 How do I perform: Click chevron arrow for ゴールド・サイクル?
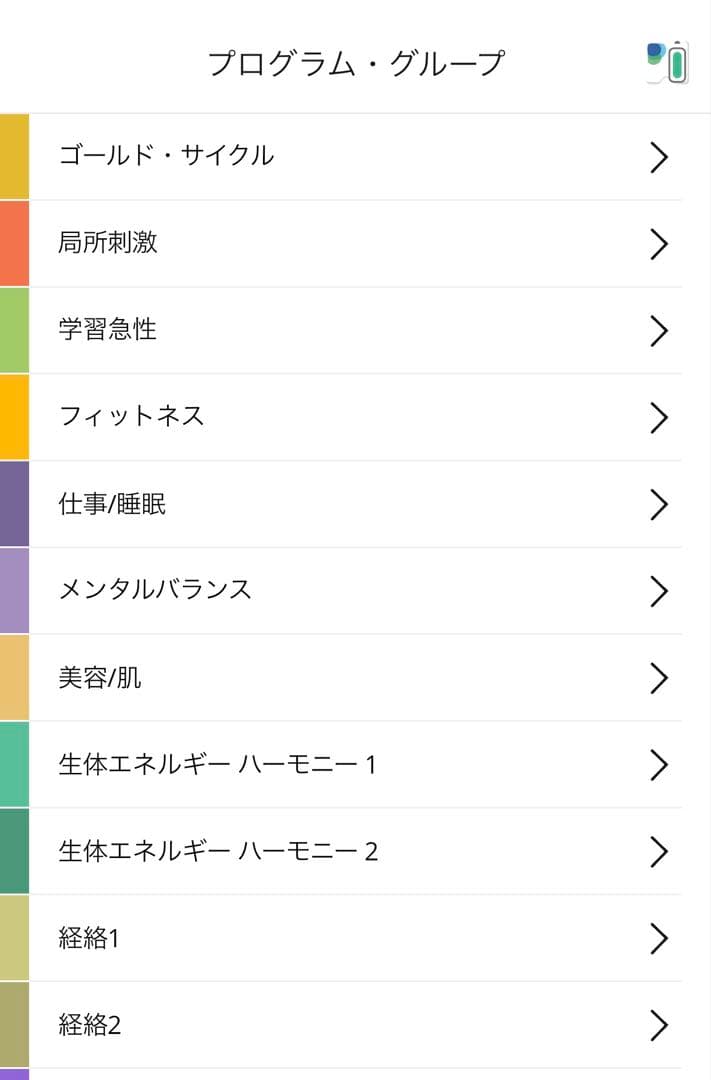tap(658, 157)
